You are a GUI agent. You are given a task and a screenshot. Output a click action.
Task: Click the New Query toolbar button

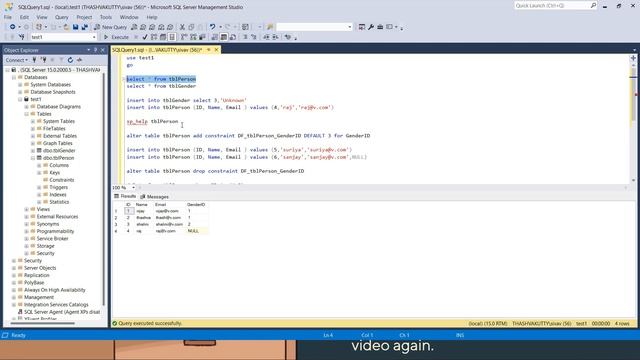coord(110,27)
